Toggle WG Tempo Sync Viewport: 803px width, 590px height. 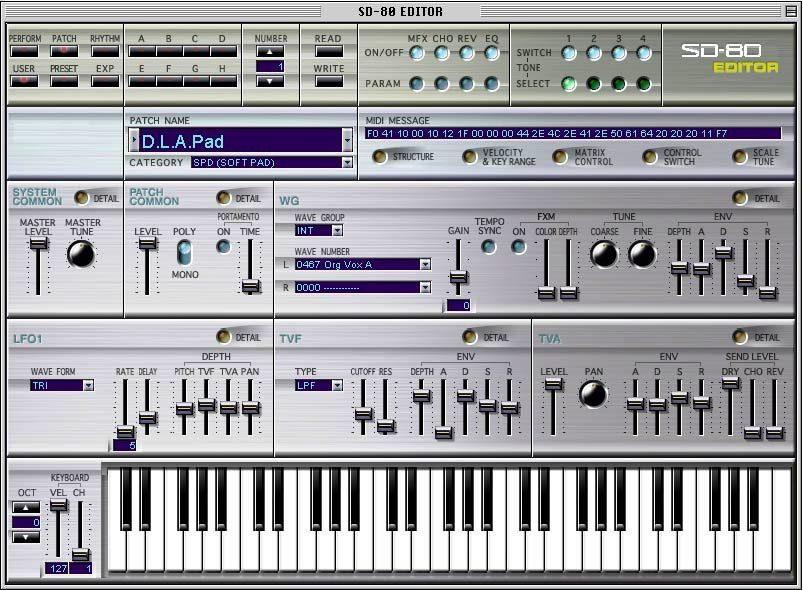pyautogui.click(x=489, y=247)
